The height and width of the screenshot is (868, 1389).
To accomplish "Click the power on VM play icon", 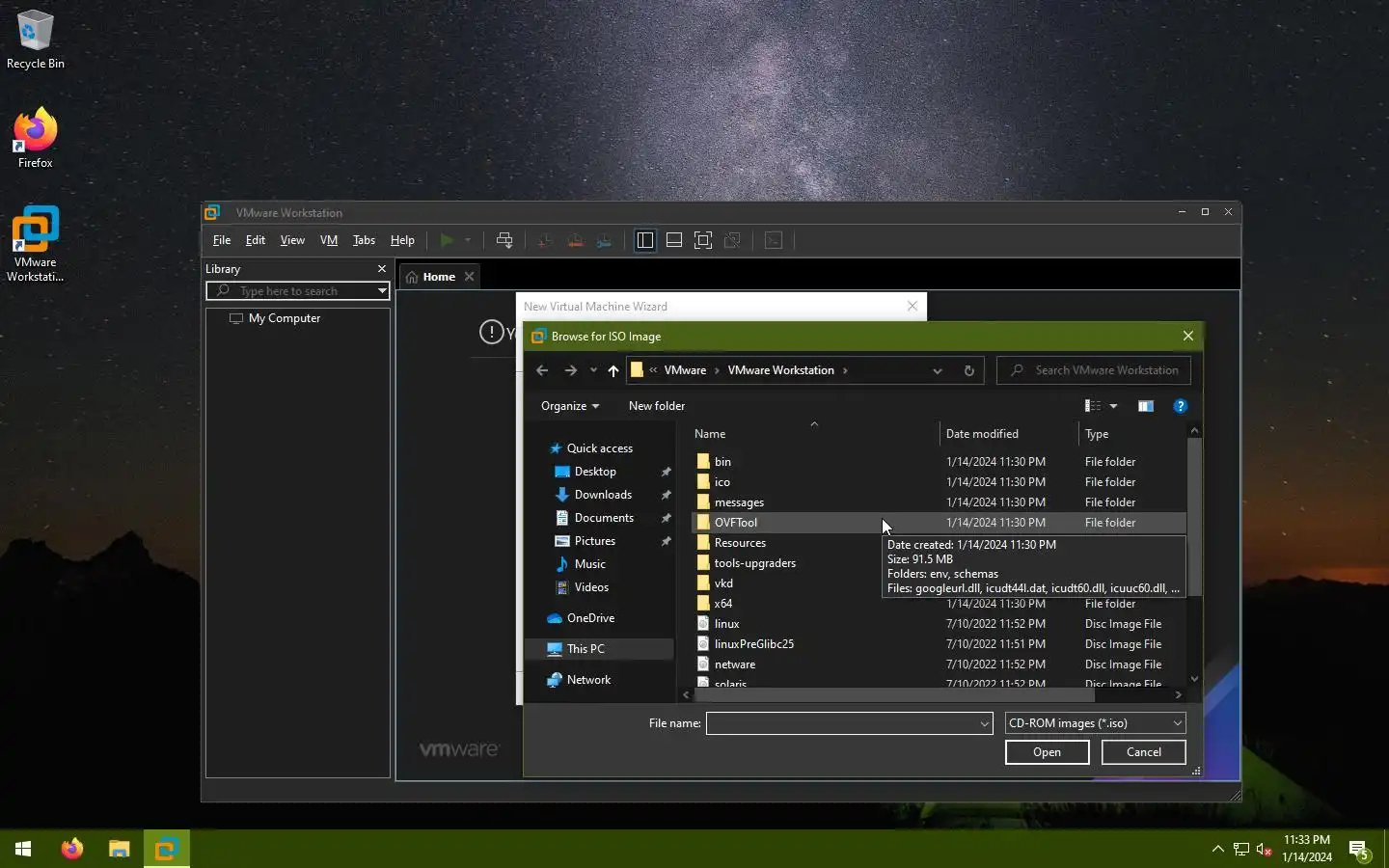I will (x=447, y=240).
